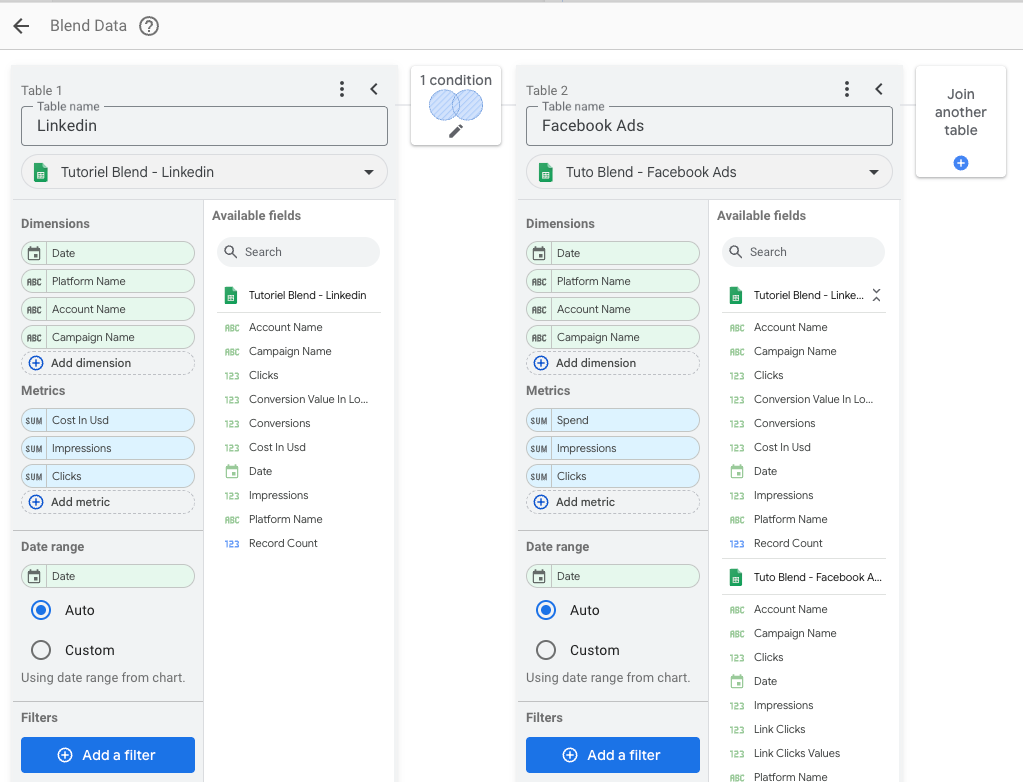This screenshot has width=1023, height=782.
Task: Change SUM aggregation on Spend metric
Action: pyautogui.click(x=539, y=421)
